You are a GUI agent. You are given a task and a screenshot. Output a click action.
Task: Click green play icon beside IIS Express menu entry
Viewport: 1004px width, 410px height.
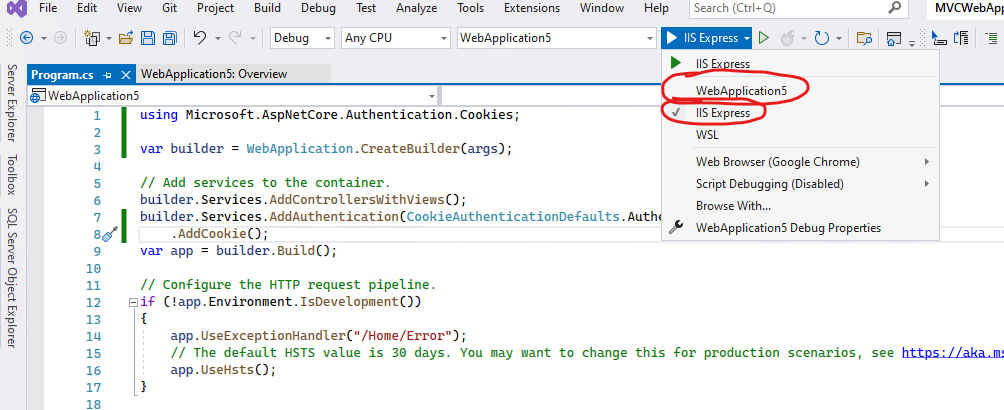click(675, 63)
